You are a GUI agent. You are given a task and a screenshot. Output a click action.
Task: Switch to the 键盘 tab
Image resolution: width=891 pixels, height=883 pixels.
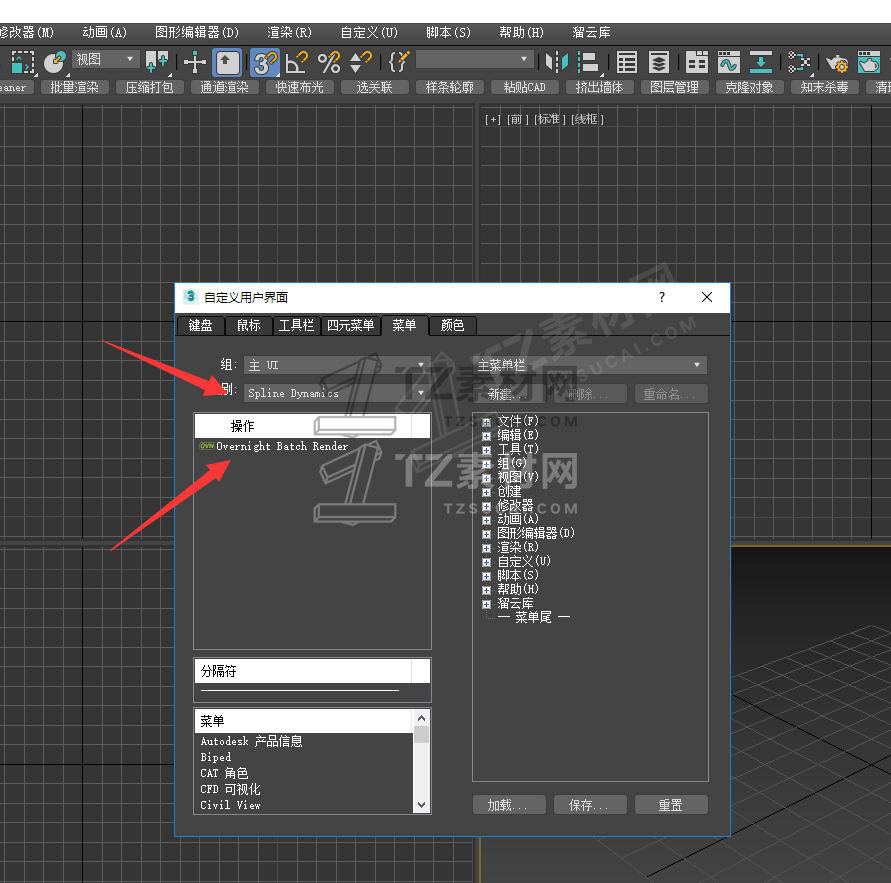(x=200, y=326)
